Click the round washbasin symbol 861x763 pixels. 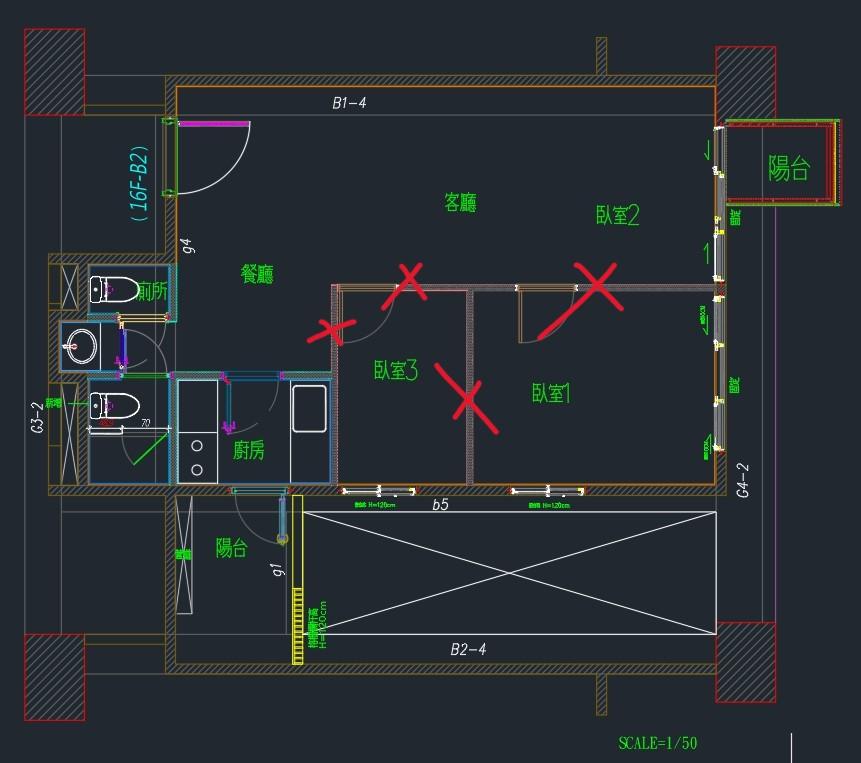(82, 348)
